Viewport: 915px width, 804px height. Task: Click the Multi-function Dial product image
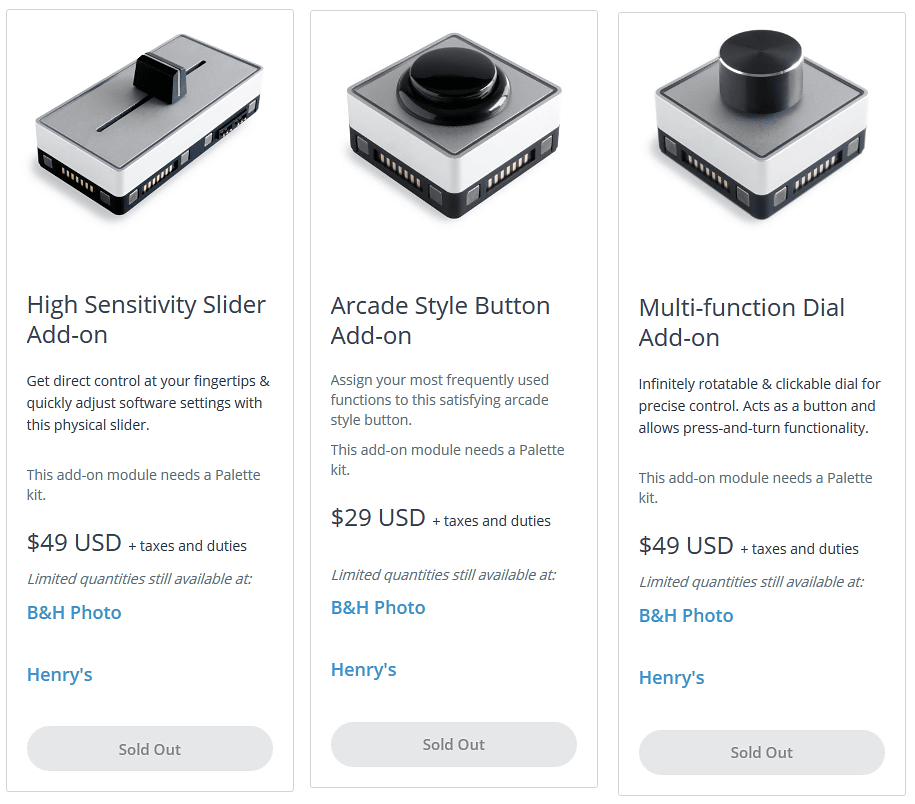pos(761,125)
